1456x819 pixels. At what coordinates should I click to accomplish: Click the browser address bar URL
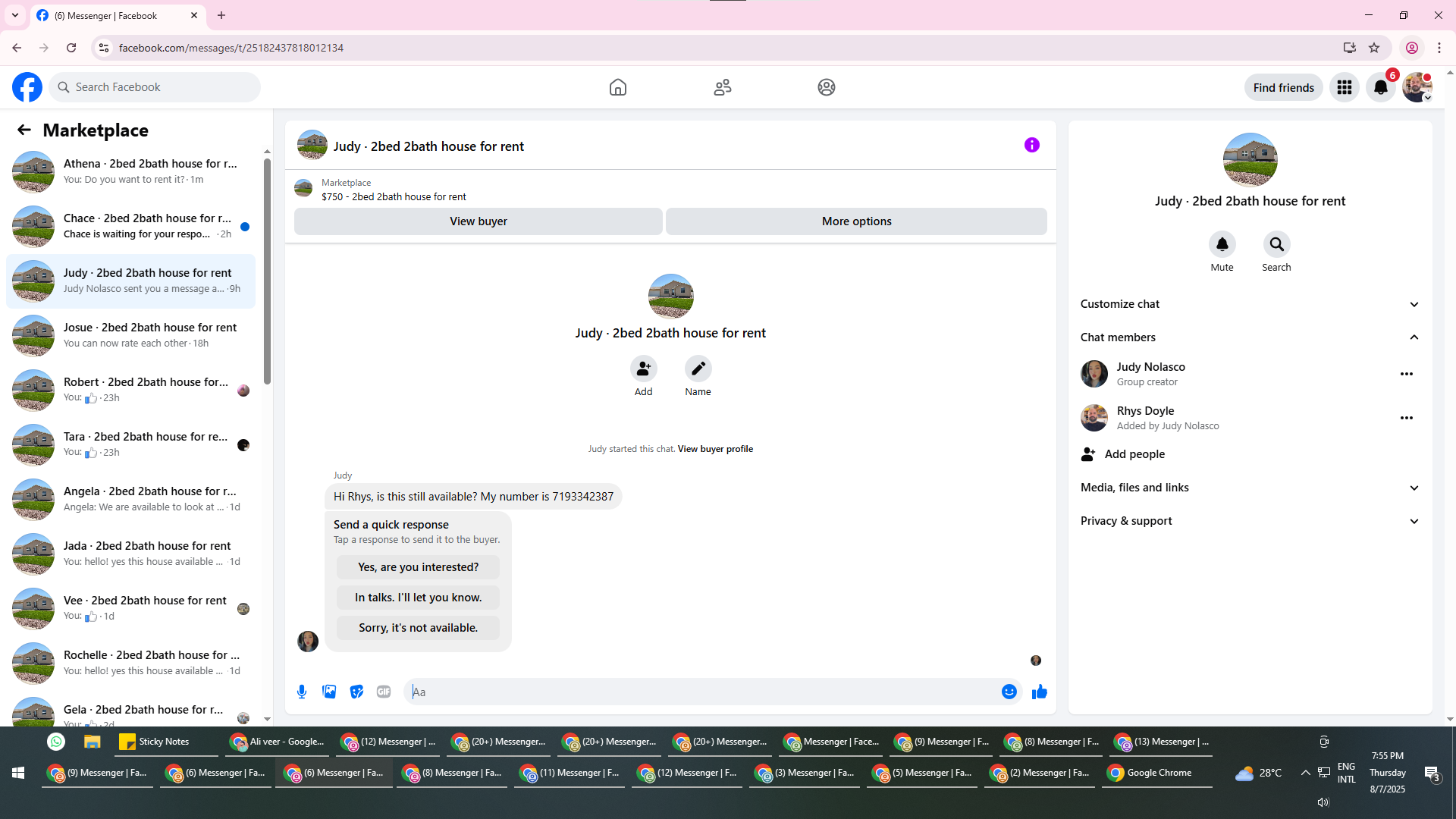coord(231,48)
